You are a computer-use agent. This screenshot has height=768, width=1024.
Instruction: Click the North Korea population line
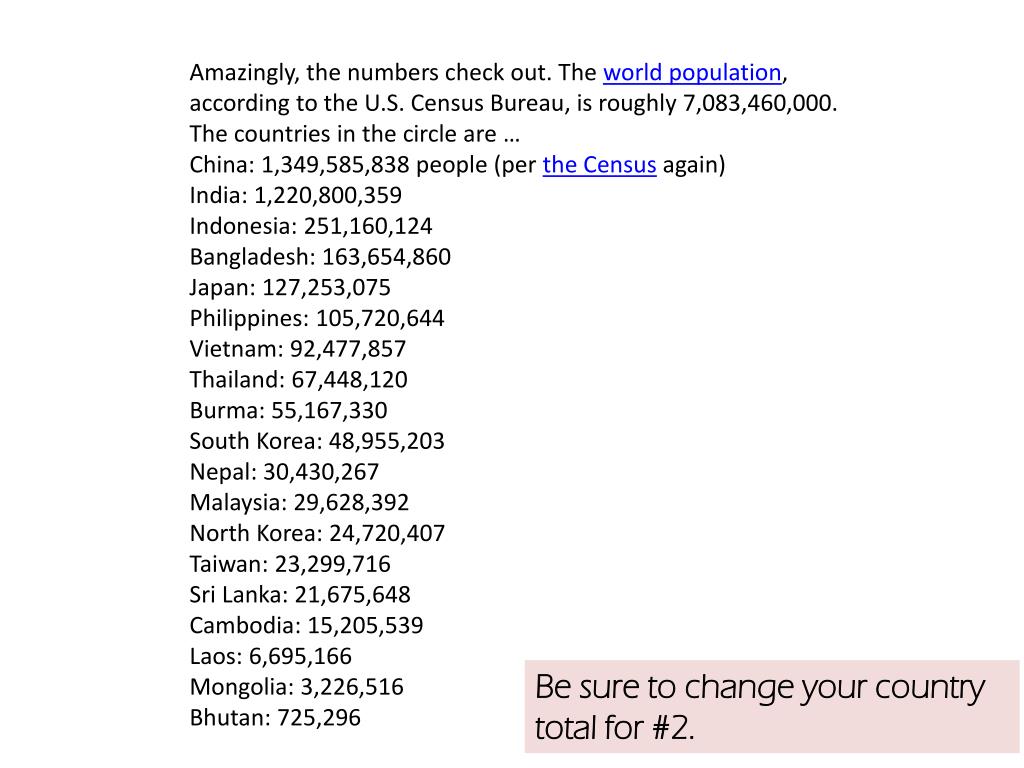tap(317, 533)
